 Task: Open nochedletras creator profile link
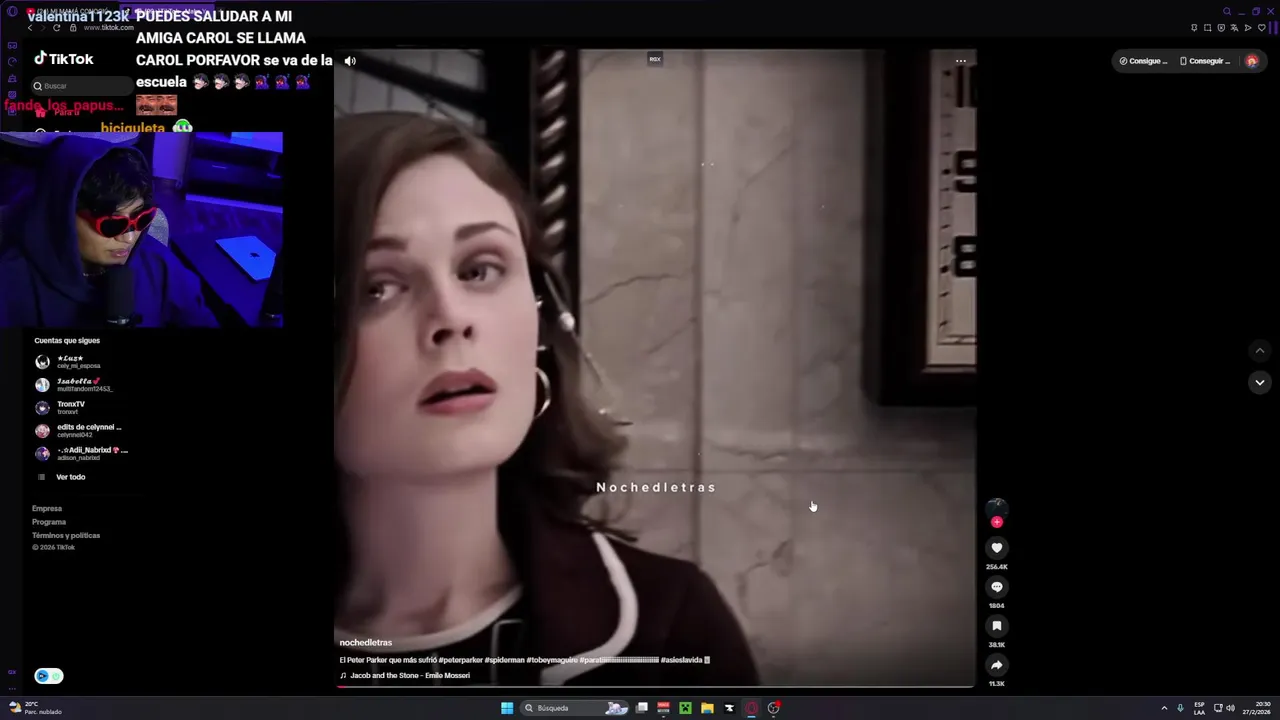366,642
